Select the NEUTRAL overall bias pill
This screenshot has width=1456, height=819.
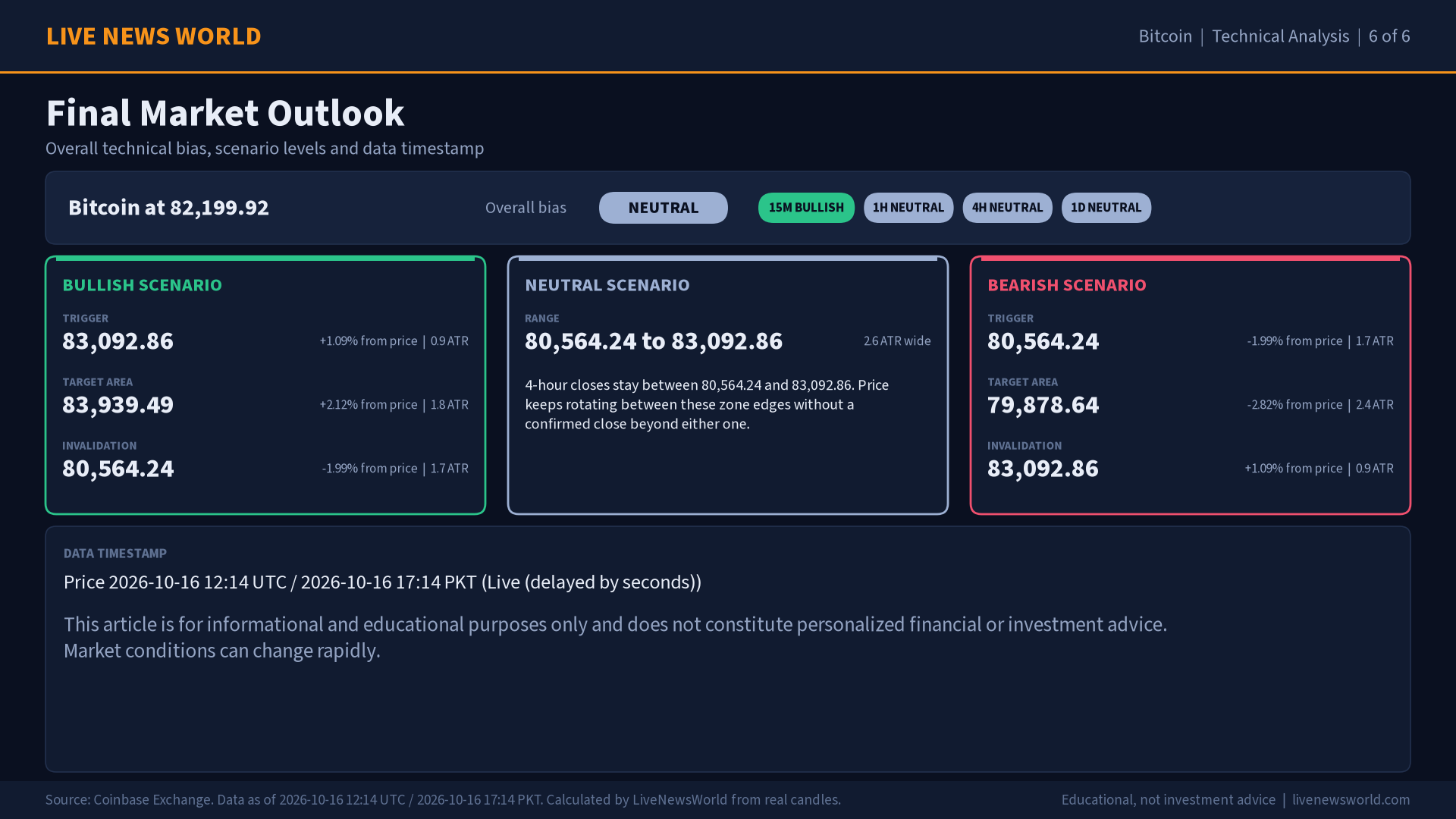click(x=664, y=208)
